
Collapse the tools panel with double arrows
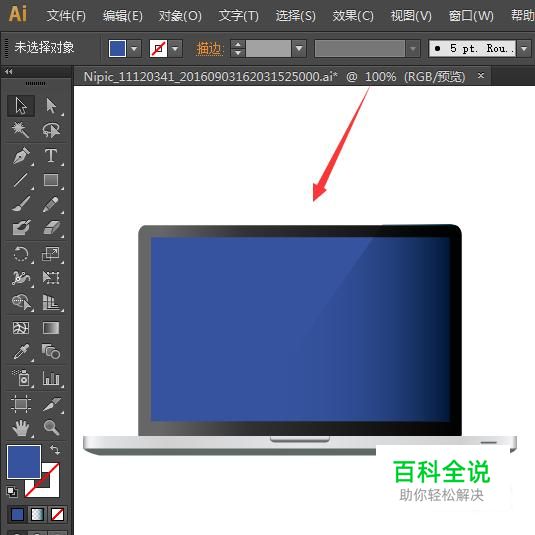(9, 72)
